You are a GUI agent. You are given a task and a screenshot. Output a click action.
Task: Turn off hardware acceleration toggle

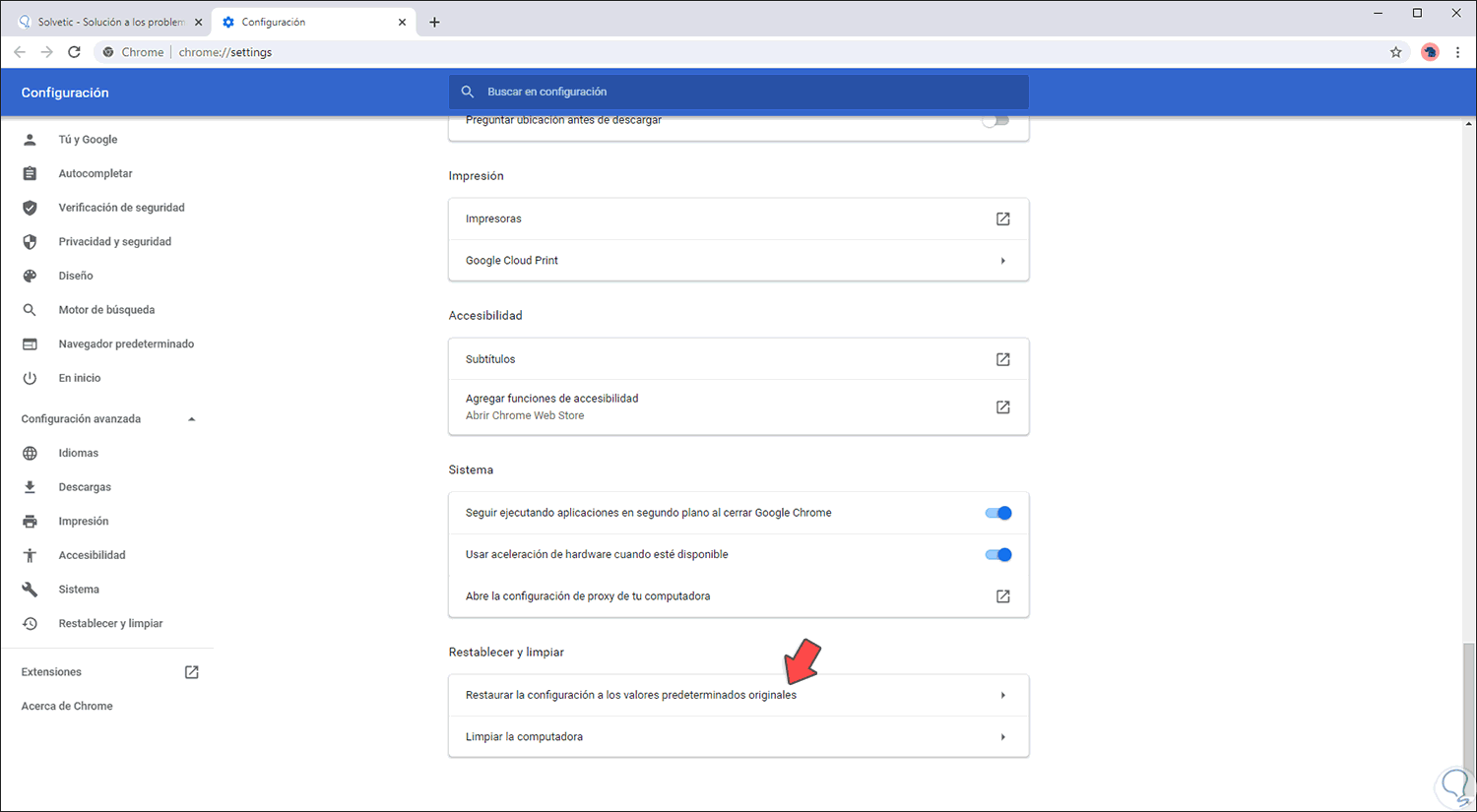(x=998, y=555)
